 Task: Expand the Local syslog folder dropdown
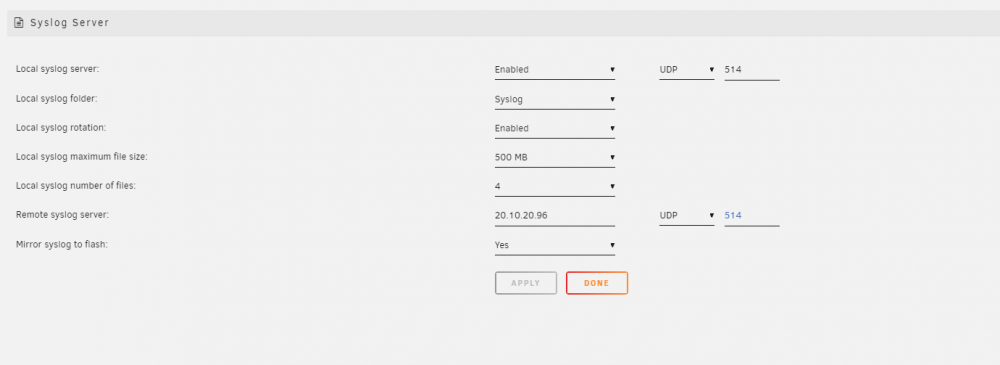[x=555, y=99]
